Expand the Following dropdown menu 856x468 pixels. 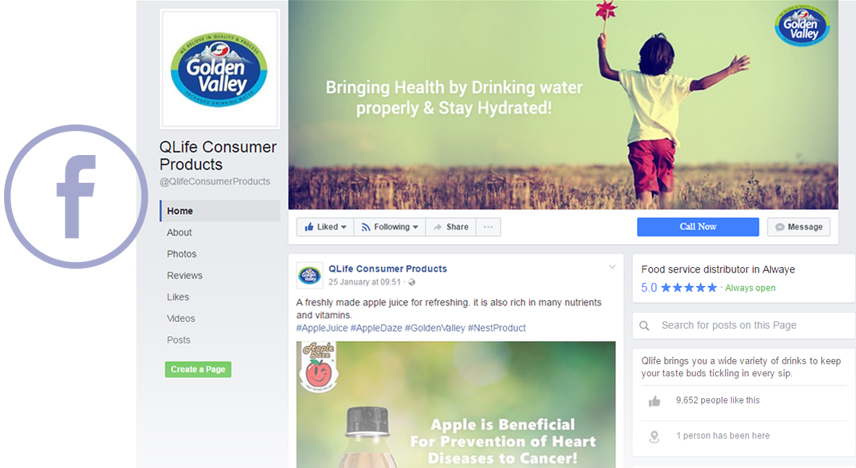[x=390, y=227]
